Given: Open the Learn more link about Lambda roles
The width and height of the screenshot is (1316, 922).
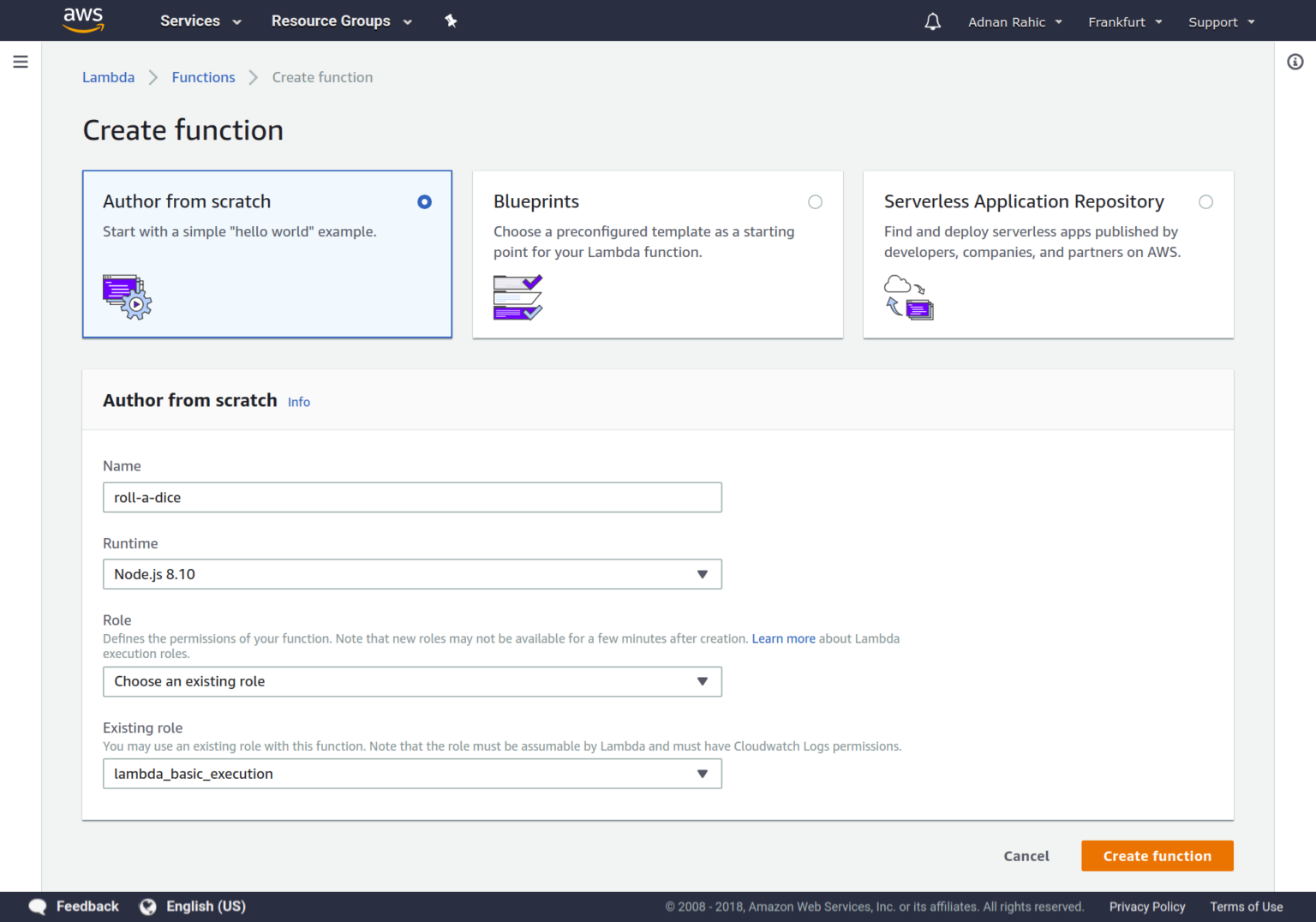Looking at the screenshot, I should click(x=783, y=638).
